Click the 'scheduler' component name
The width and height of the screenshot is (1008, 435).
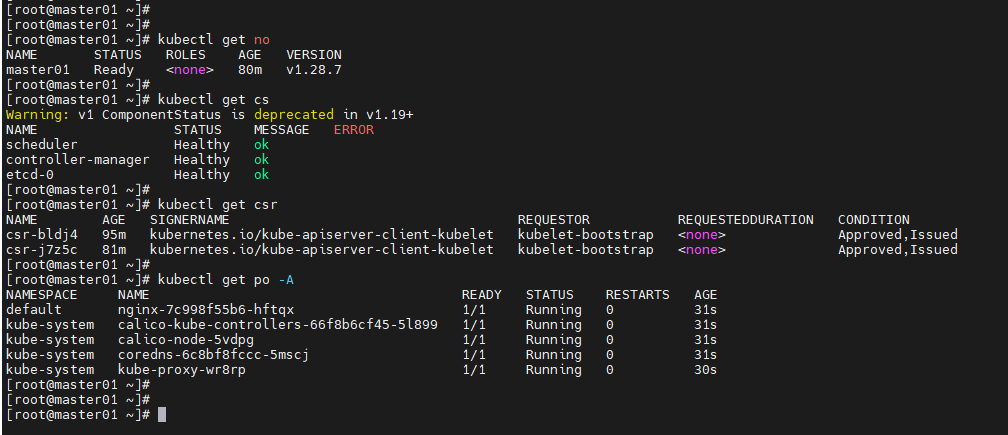[41, 145]
